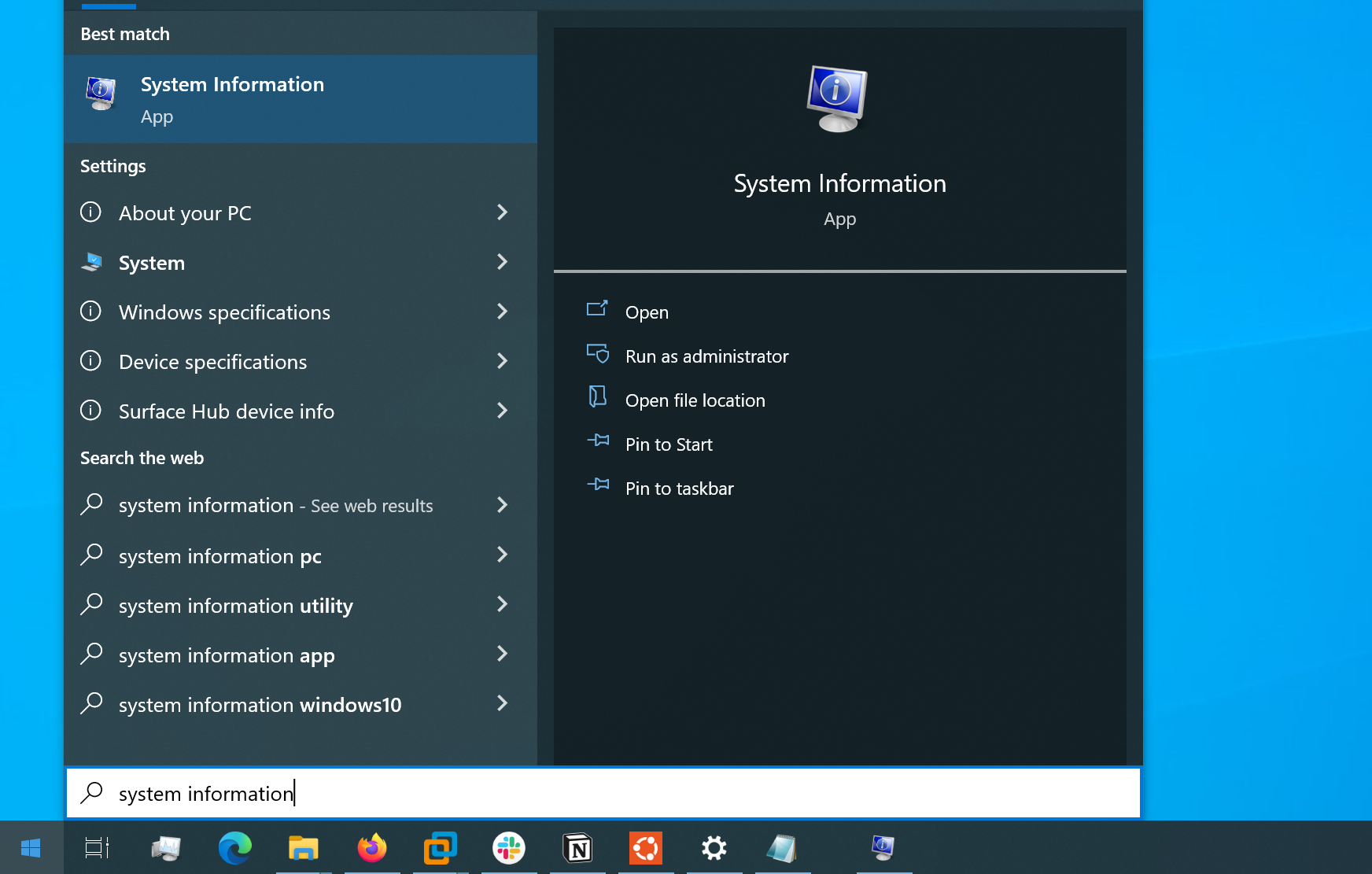Viewport: 1372px width, 874px height.
Task: Click the magnifier icon beside 'system information pc'
Action: pos(92,555)
